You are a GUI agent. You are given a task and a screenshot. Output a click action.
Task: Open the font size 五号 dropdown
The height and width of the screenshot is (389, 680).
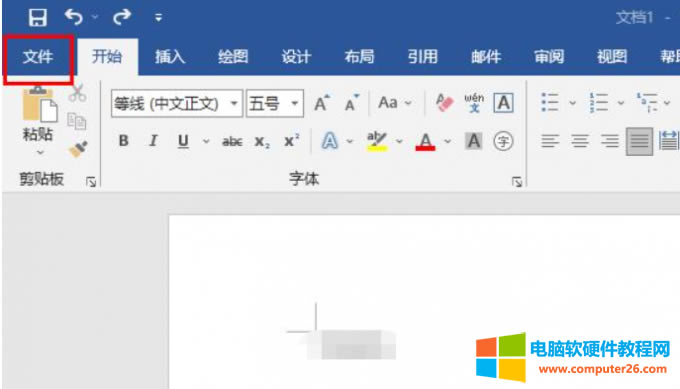tap(294, 103)
